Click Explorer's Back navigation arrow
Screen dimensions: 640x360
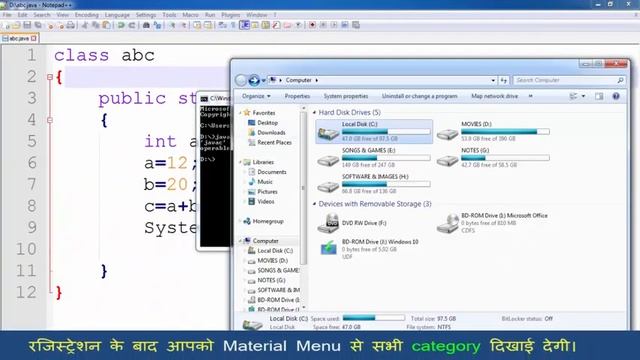tap(241, 80)
